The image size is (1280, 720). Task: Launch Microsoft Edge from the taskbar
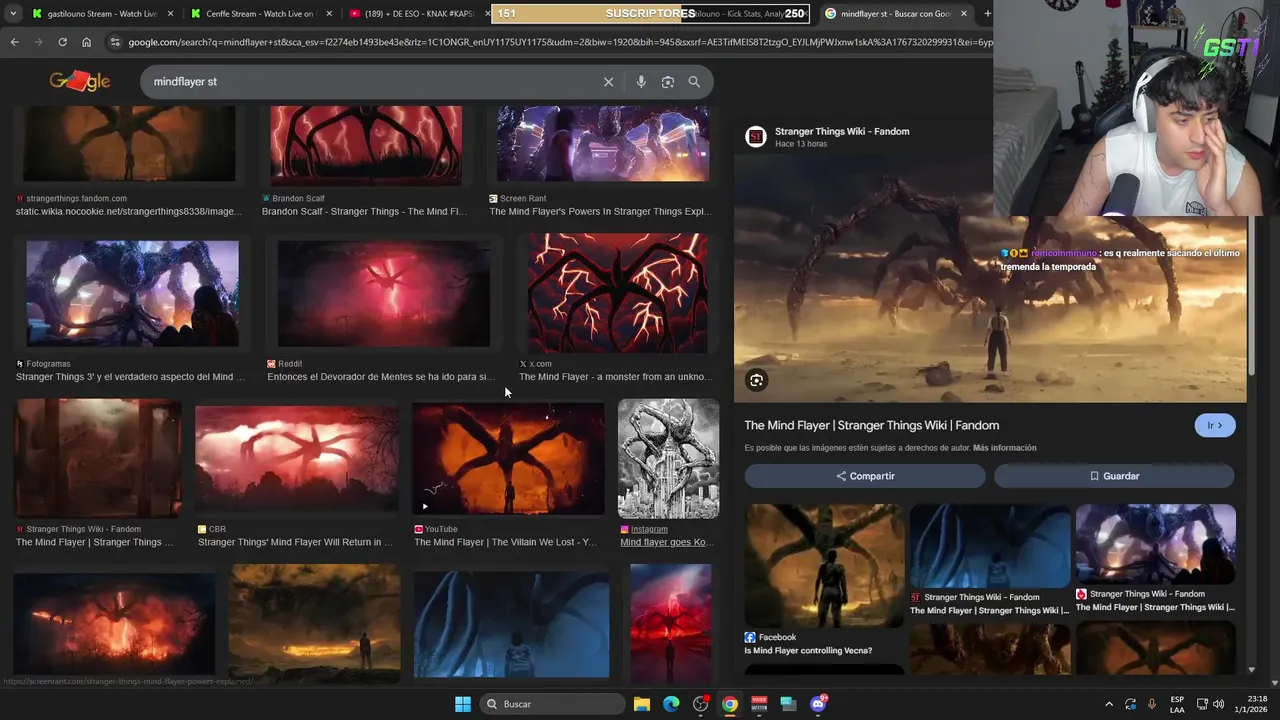coord(671,704)
